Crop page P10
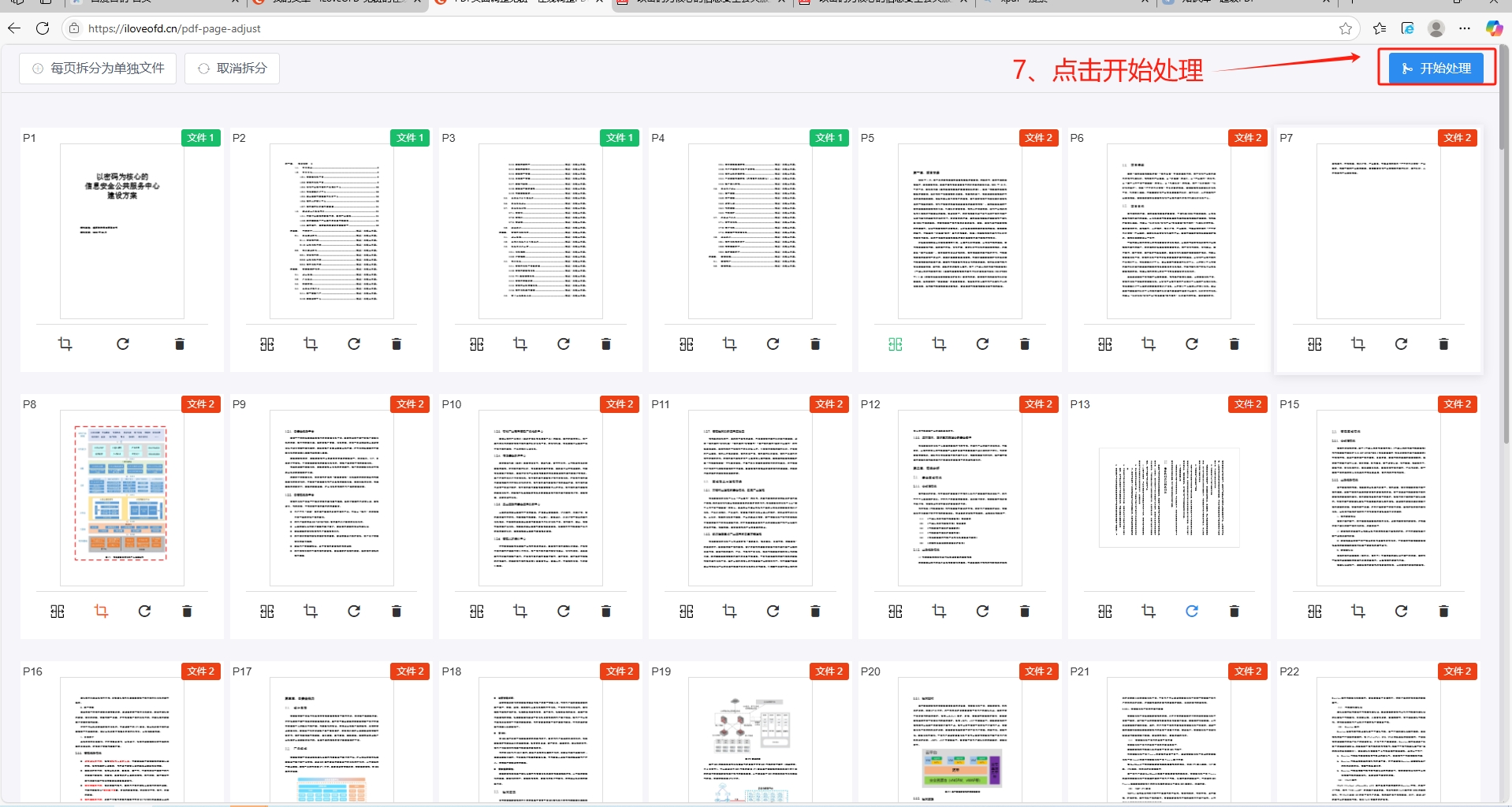The height and width of the screenshot is (807, 1512). [520, 611]
